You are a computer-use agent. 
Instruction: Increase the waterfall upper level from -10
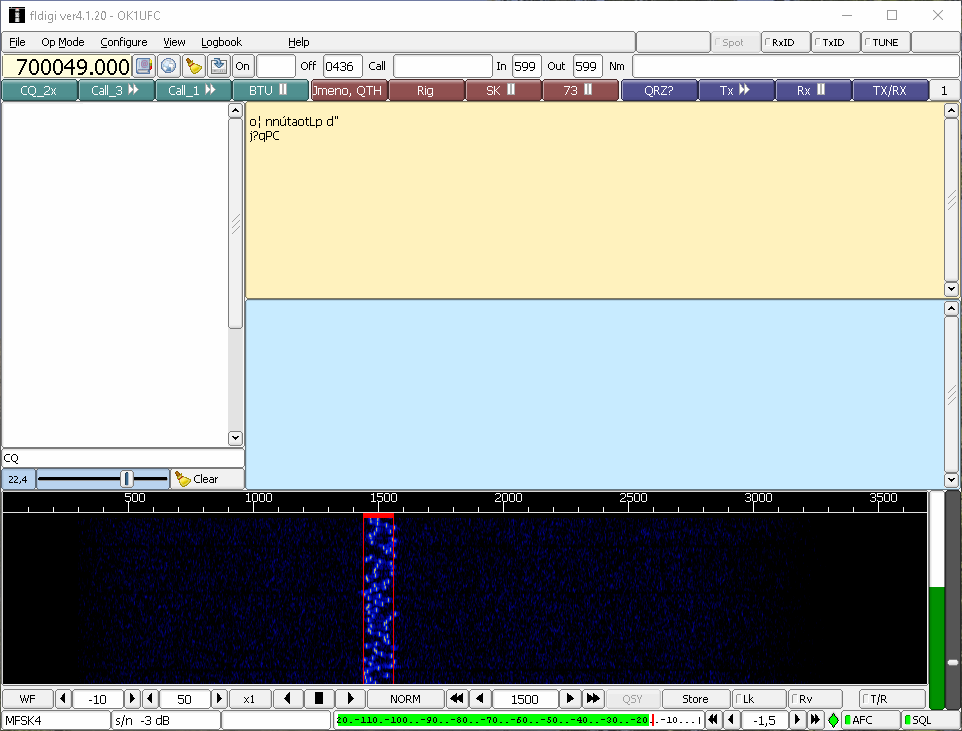tap(132, 699)
